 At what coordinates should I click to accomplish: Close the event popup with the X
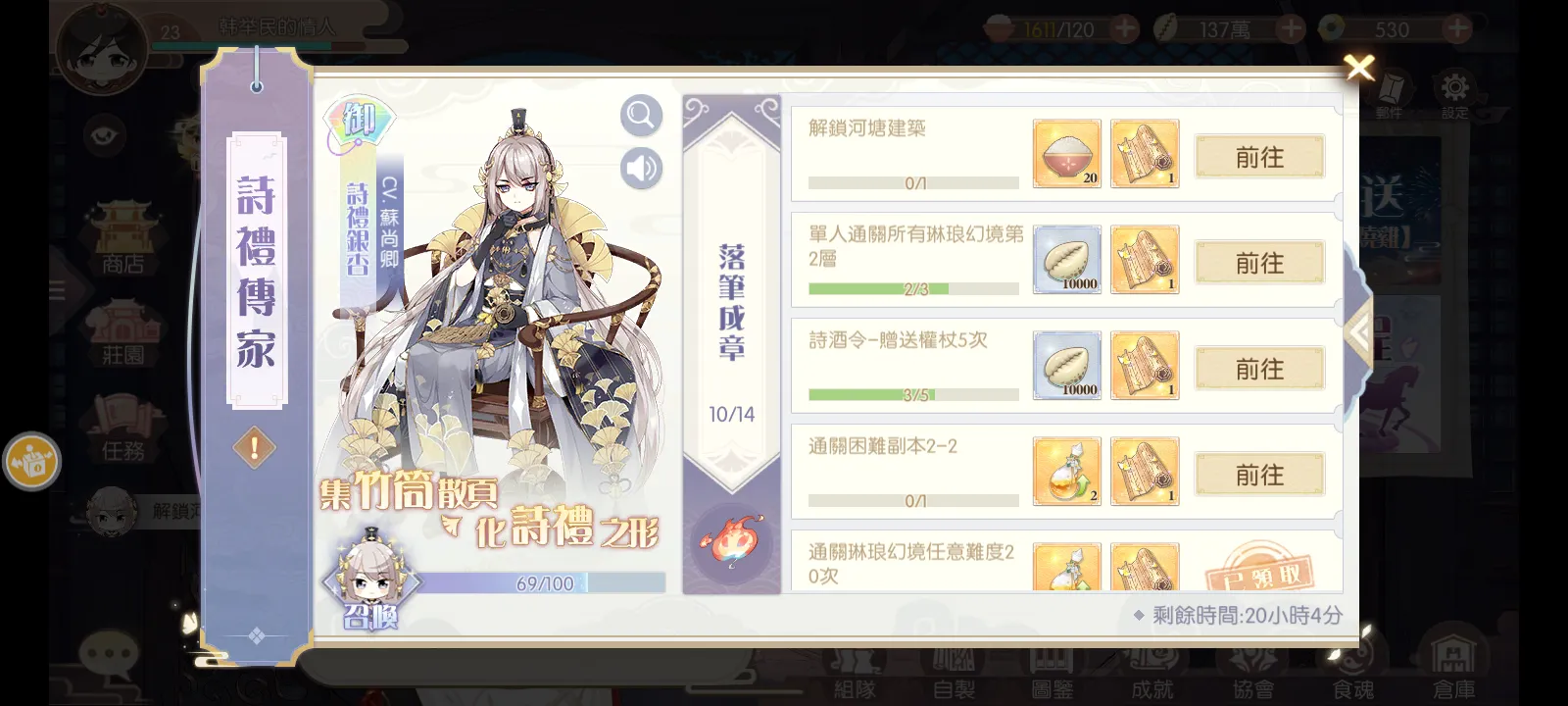1358,68
